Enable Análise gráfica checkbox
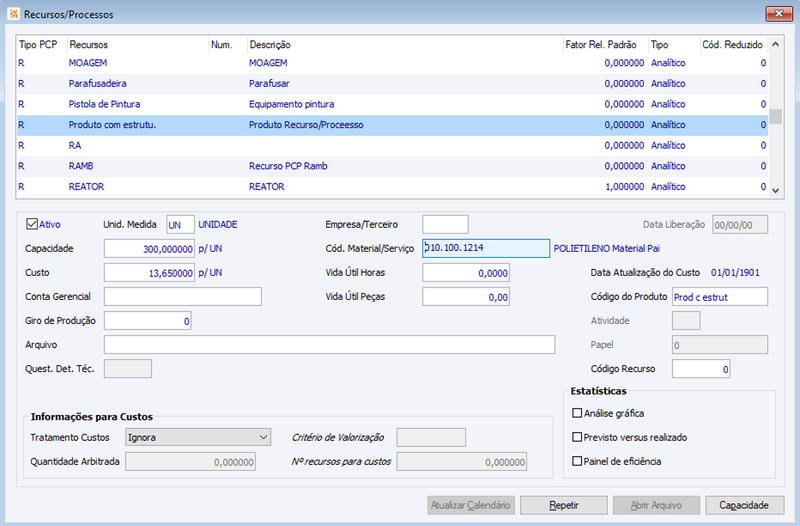800x526 pixels. 577,413
